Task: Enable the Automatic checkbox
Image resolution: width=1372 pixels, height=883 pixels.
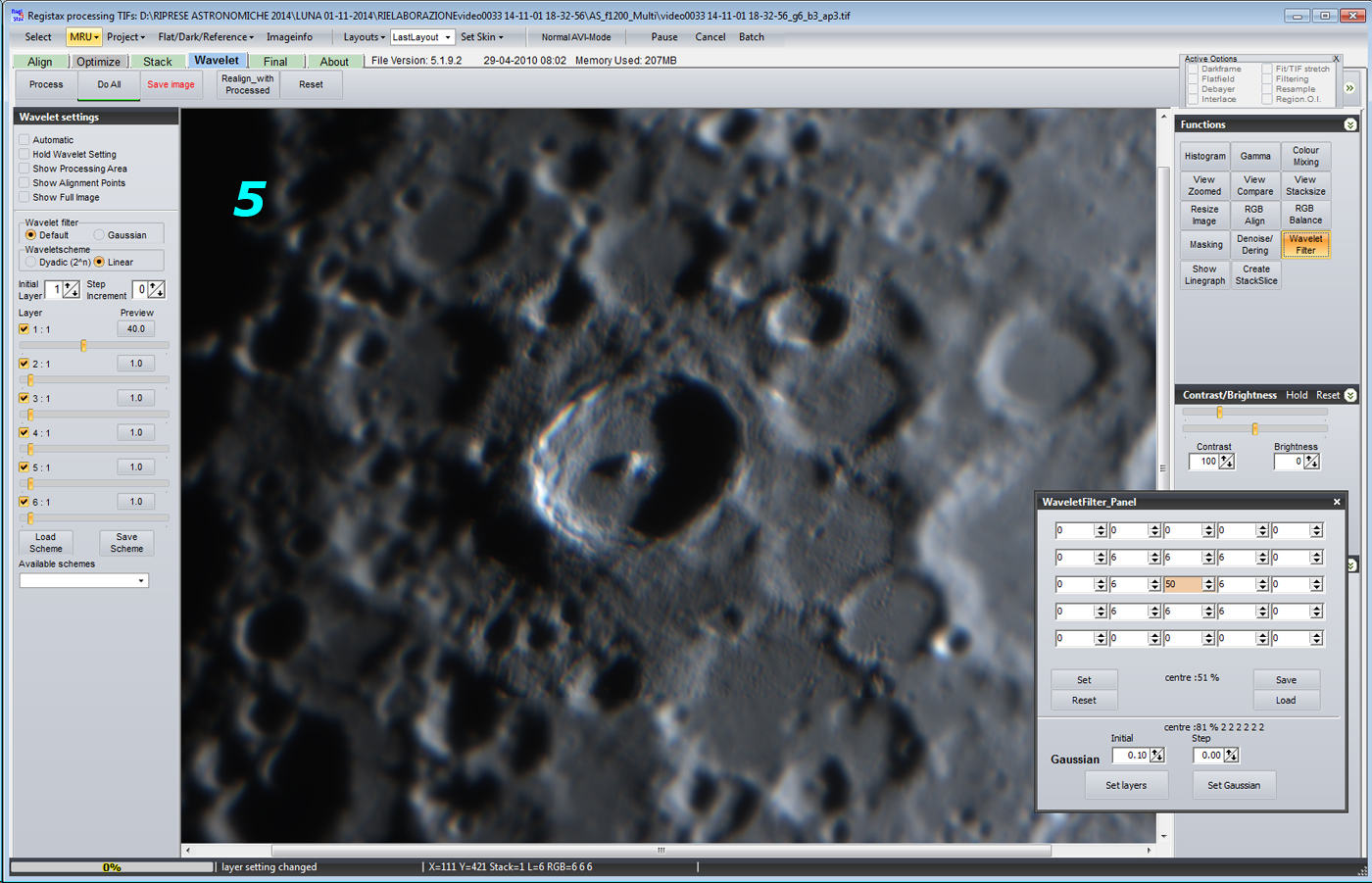Action: (24, 140)
